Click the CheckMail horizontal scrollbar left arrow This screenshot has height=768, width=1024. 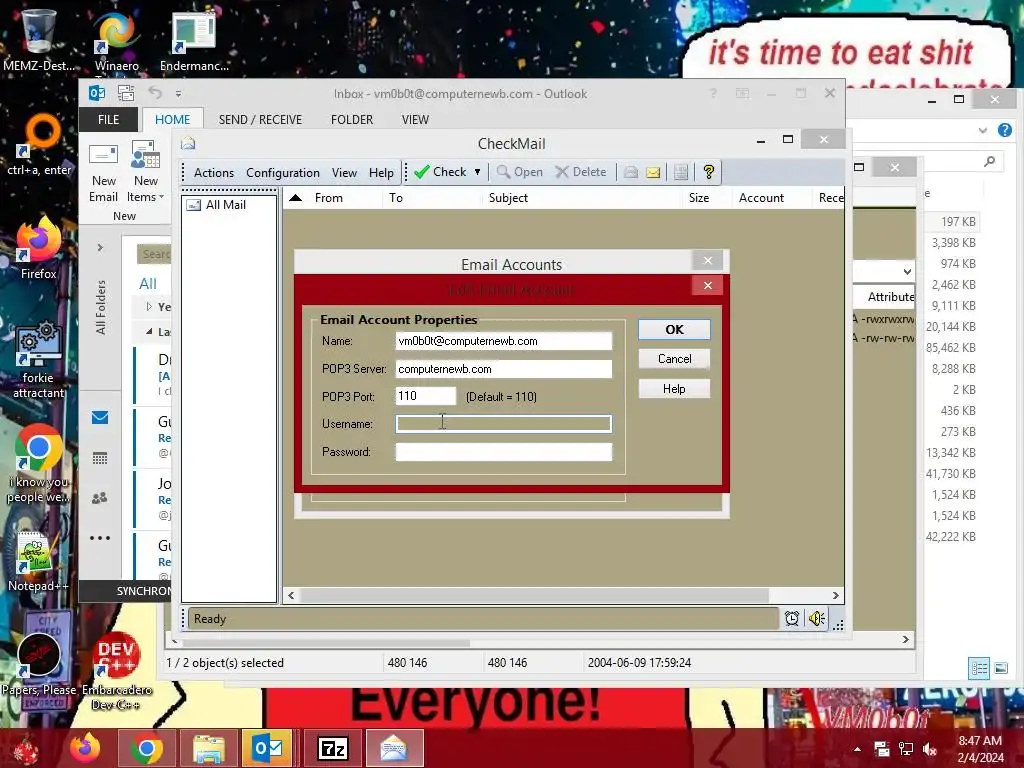[291, 595]
